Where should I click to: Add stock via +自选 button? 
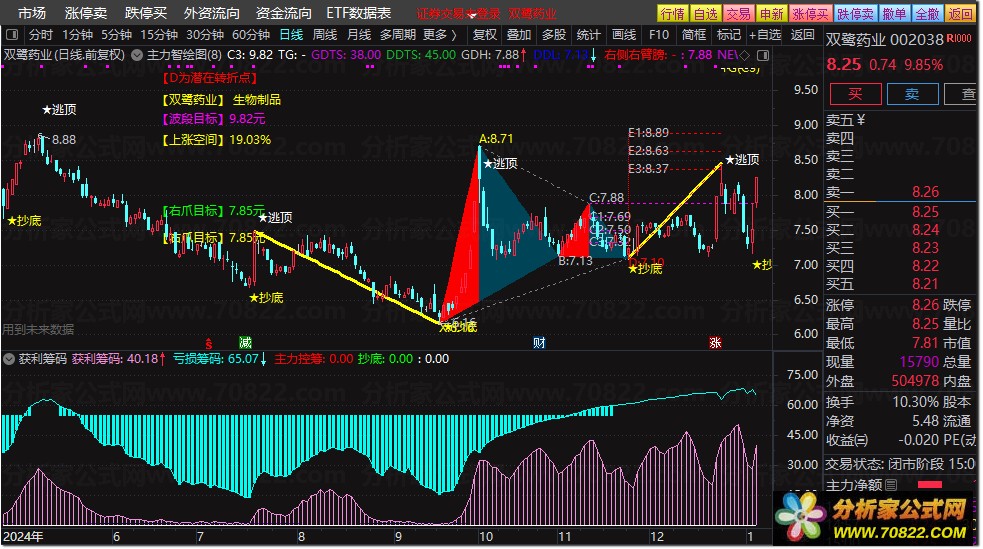[765, 35]
